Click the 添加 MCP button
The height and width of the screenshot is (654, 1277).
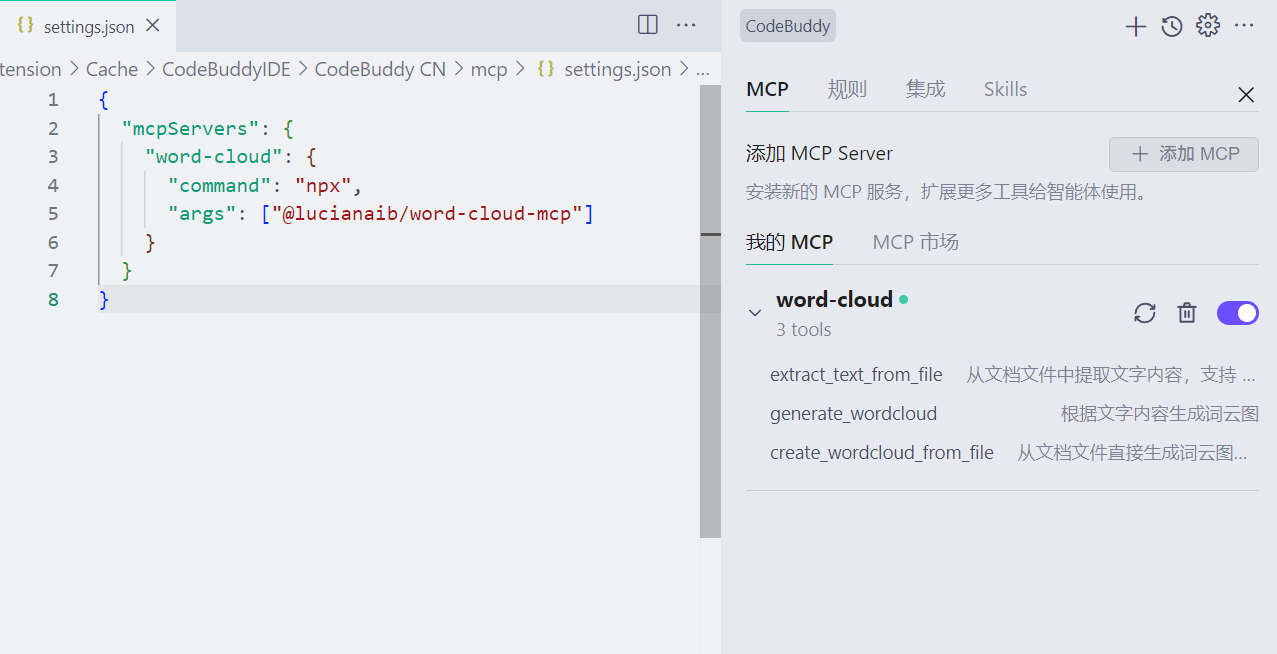pos(1183,153)
